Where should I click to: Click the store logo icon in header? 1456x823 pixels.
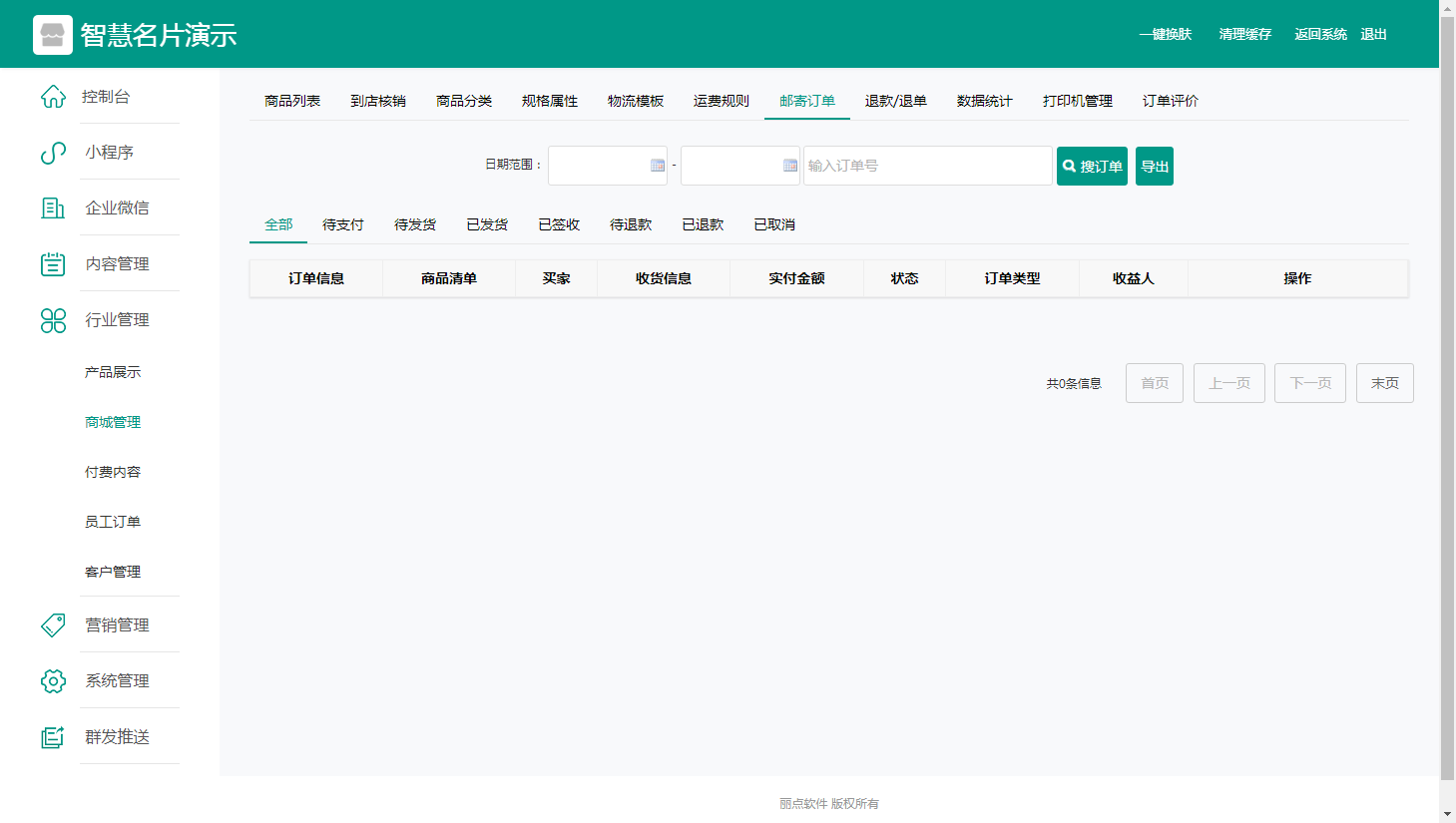(x=53, y=35)
